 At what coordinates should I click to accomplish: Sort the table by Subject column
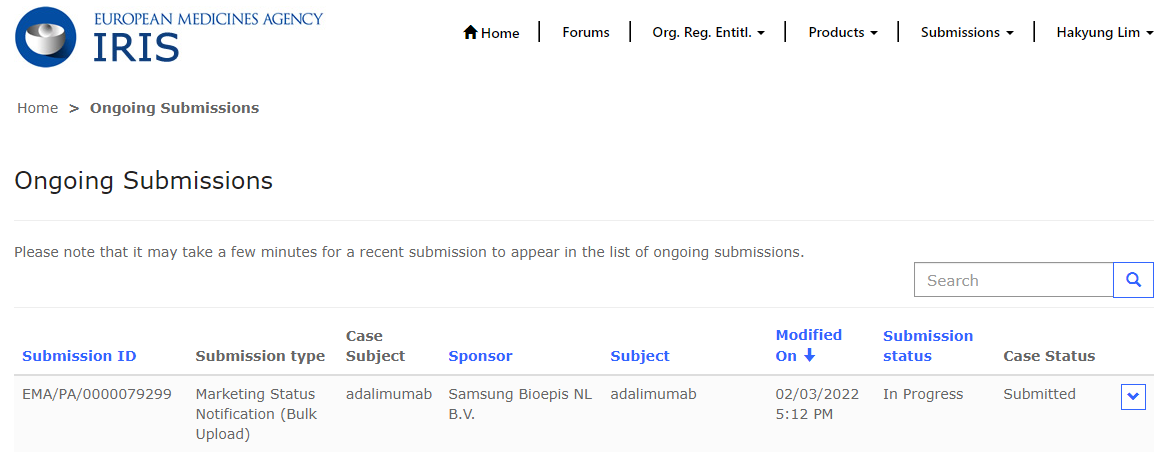[640, 356]
